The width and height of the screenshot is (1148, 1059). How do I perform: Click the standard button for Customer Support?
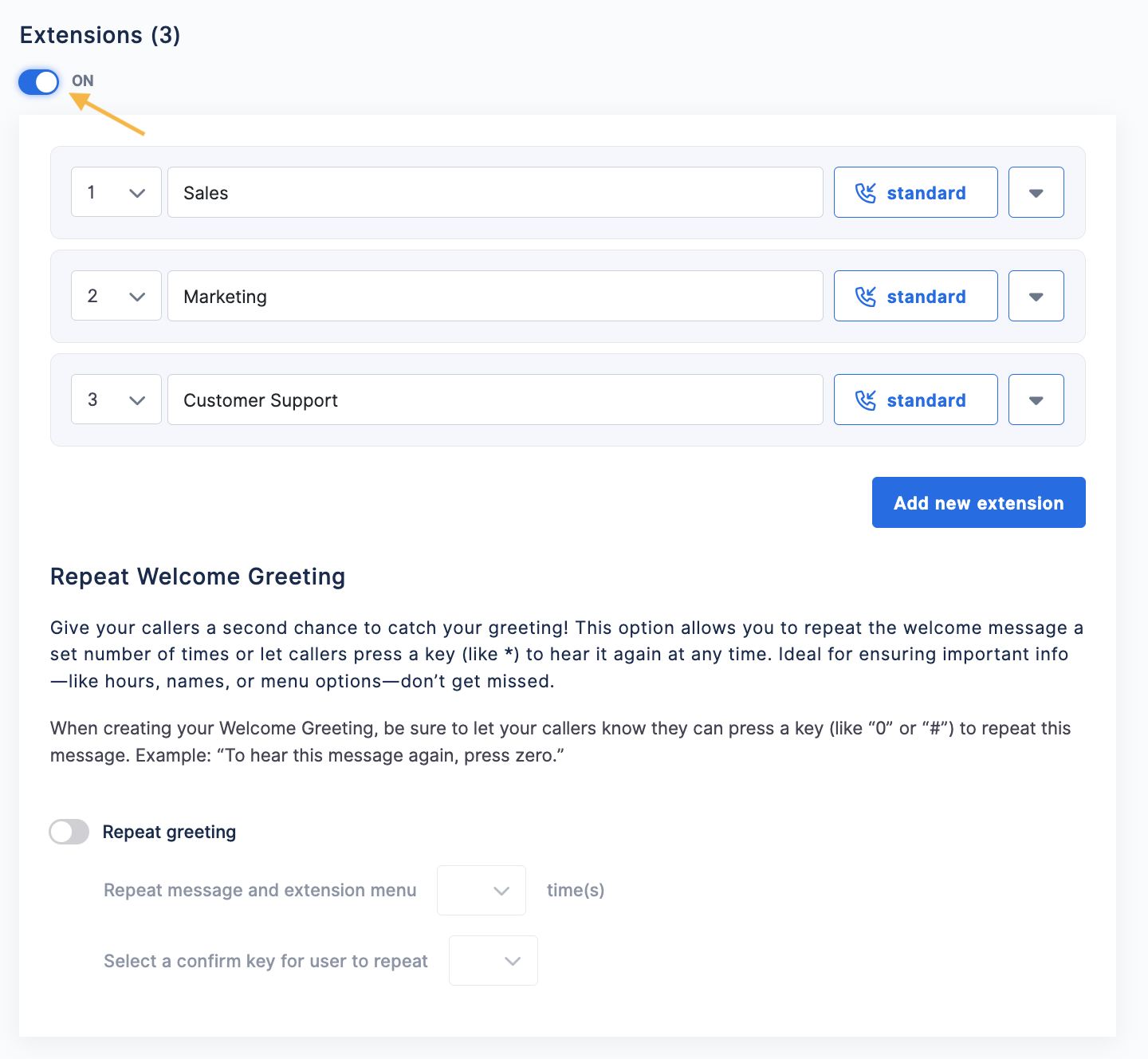(916, 400)
